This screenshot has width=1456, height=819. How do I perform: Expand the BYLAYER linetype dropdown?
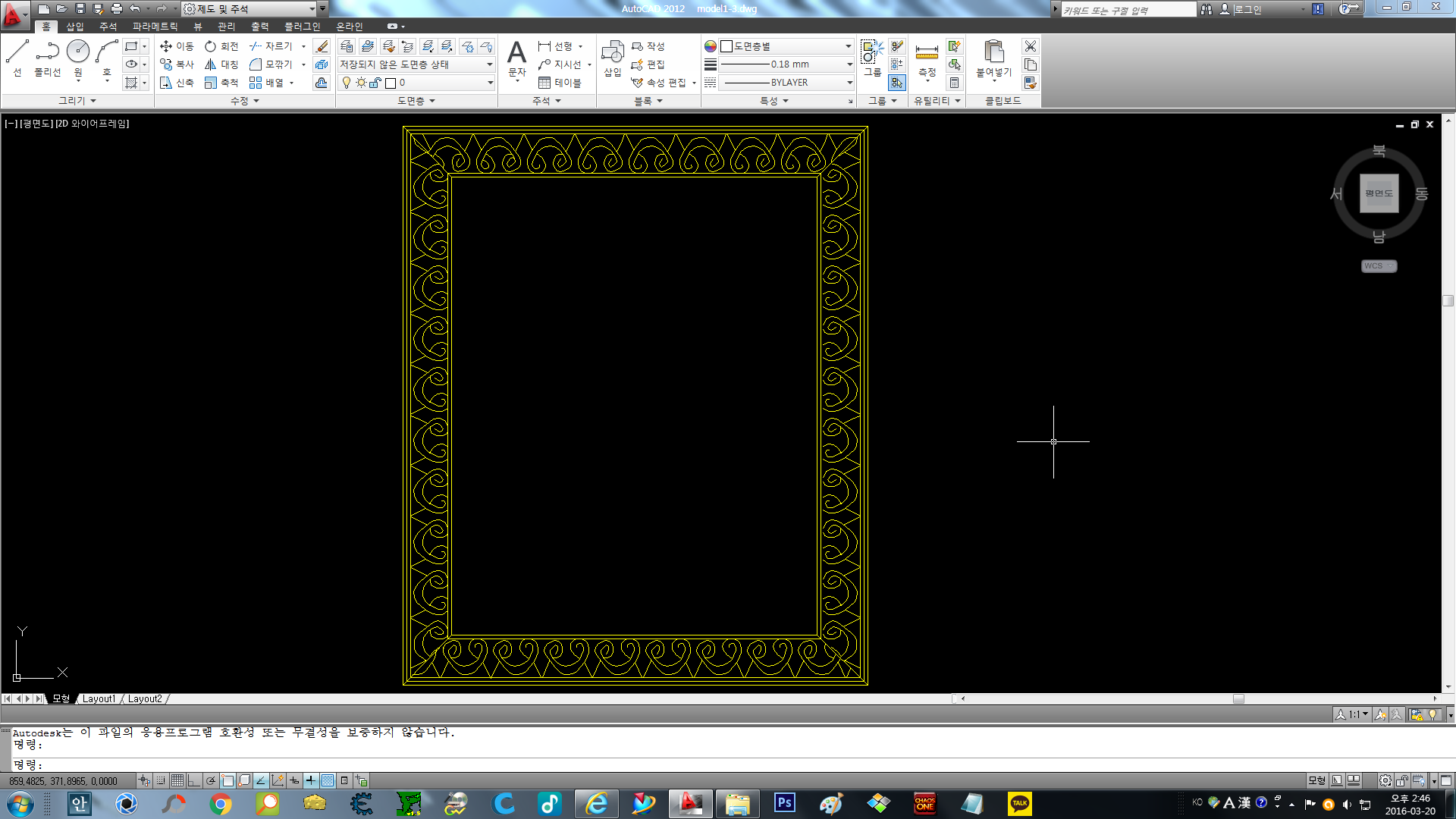point(849,83)
